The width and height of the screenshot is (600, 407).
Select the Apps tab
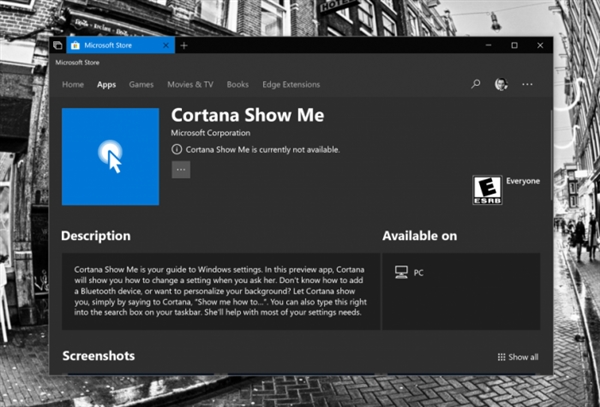coord(106,84)
